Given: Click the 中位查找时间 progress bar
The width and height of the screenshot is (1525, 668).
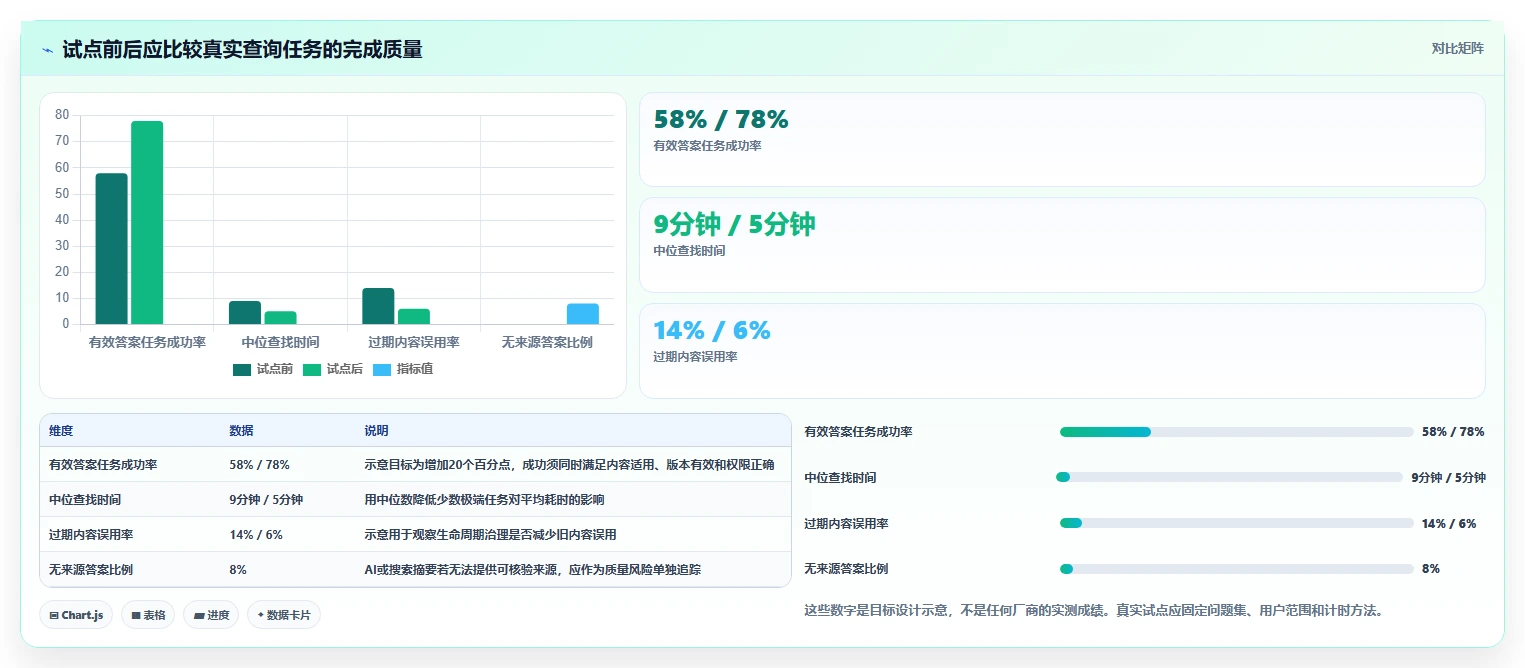Looking at the screenshot, I should 1229,477.
